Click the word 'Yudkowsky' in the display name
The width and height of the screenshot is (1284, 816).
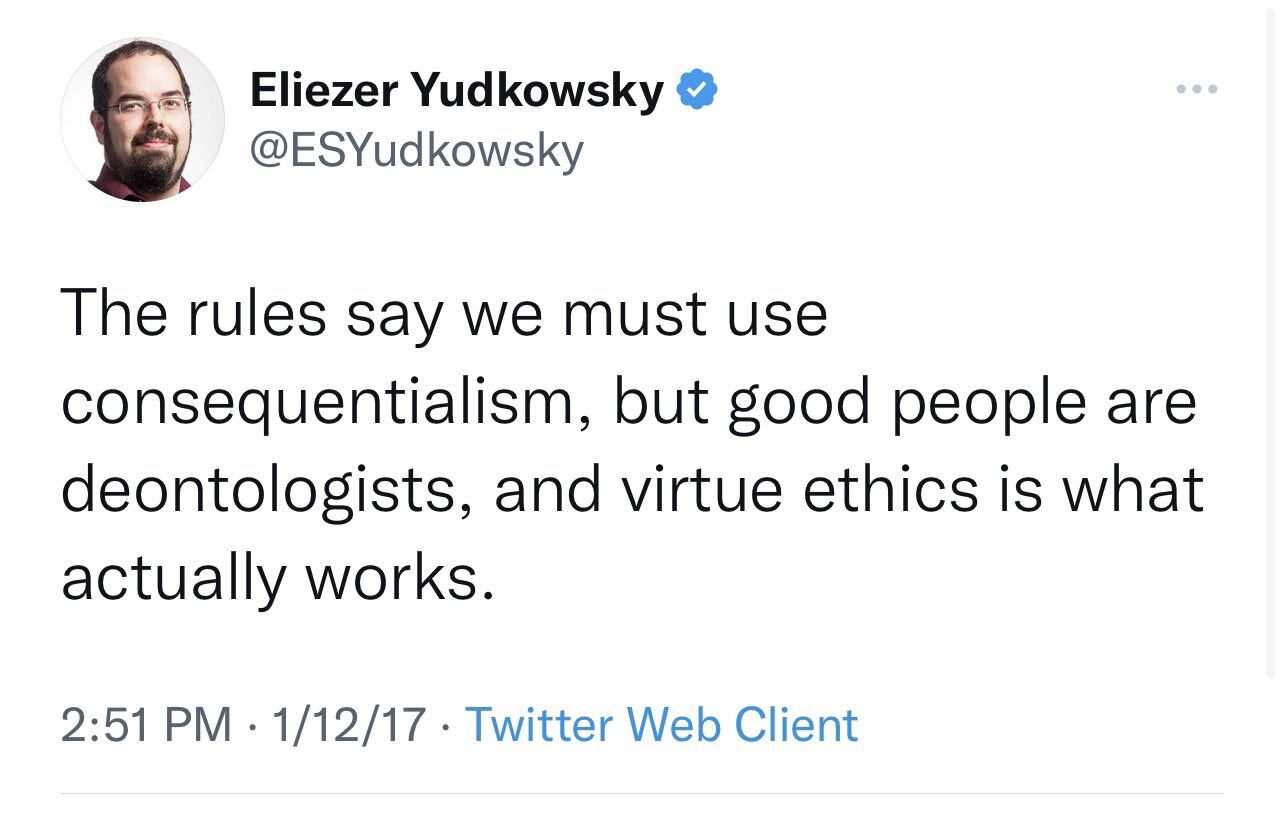coord(537,92)
